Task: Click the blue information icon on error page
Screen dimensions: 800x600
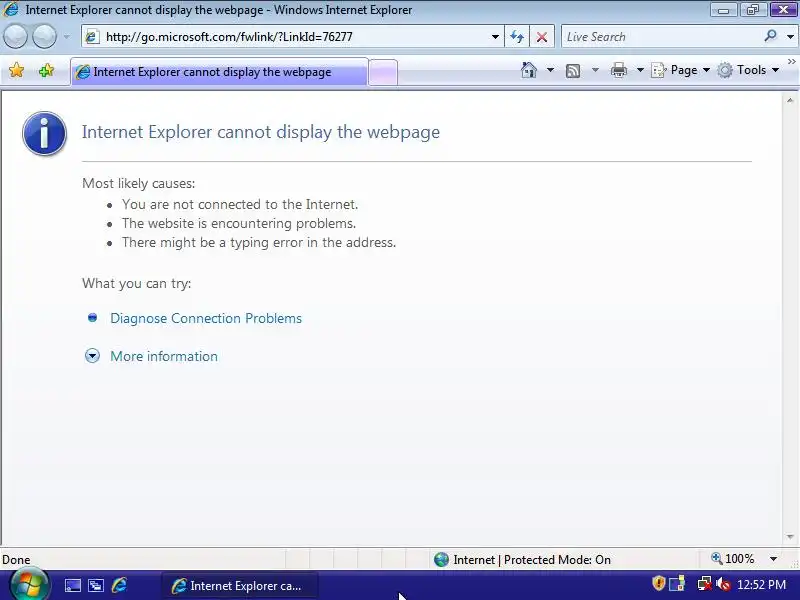Action: pyautogui.click(x=44, y=134)
